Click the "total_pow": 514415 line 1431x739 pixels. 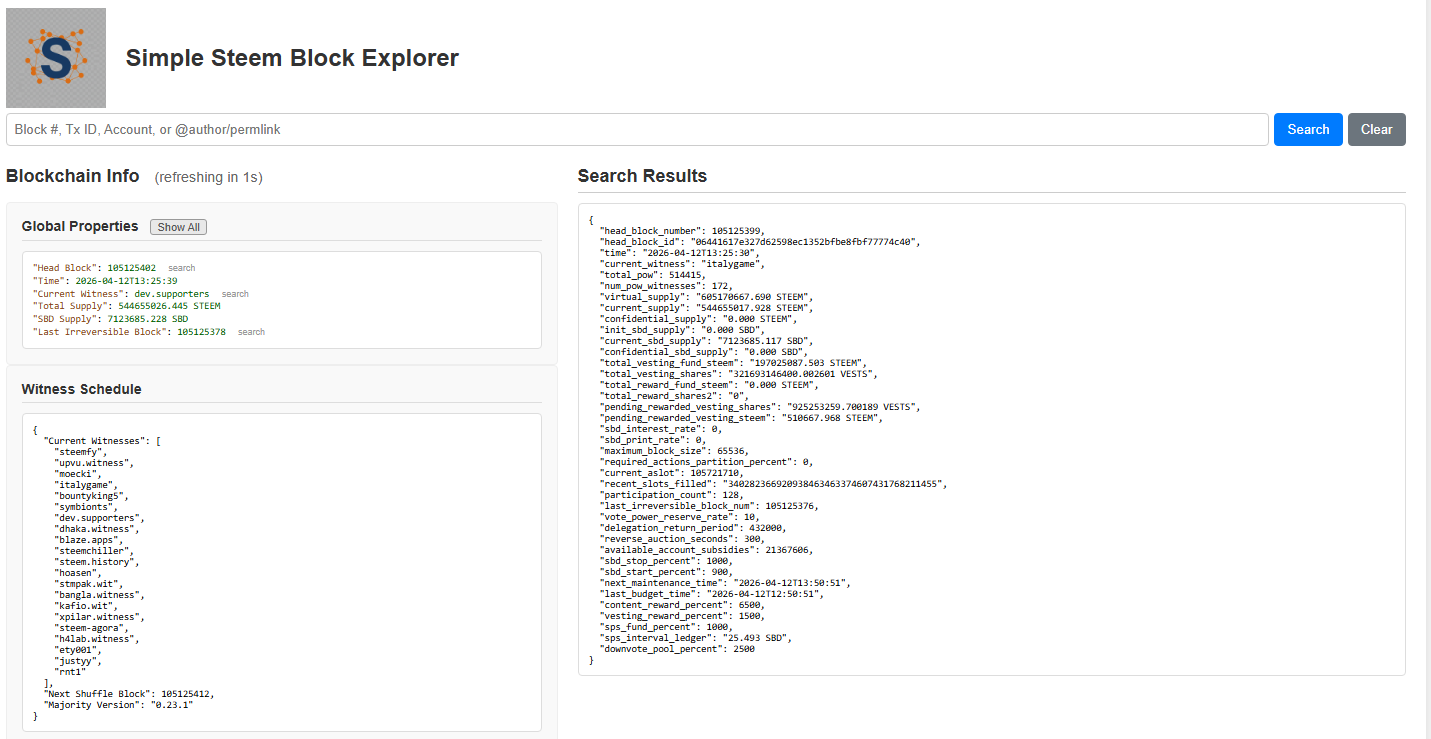(x=653, y=275)
